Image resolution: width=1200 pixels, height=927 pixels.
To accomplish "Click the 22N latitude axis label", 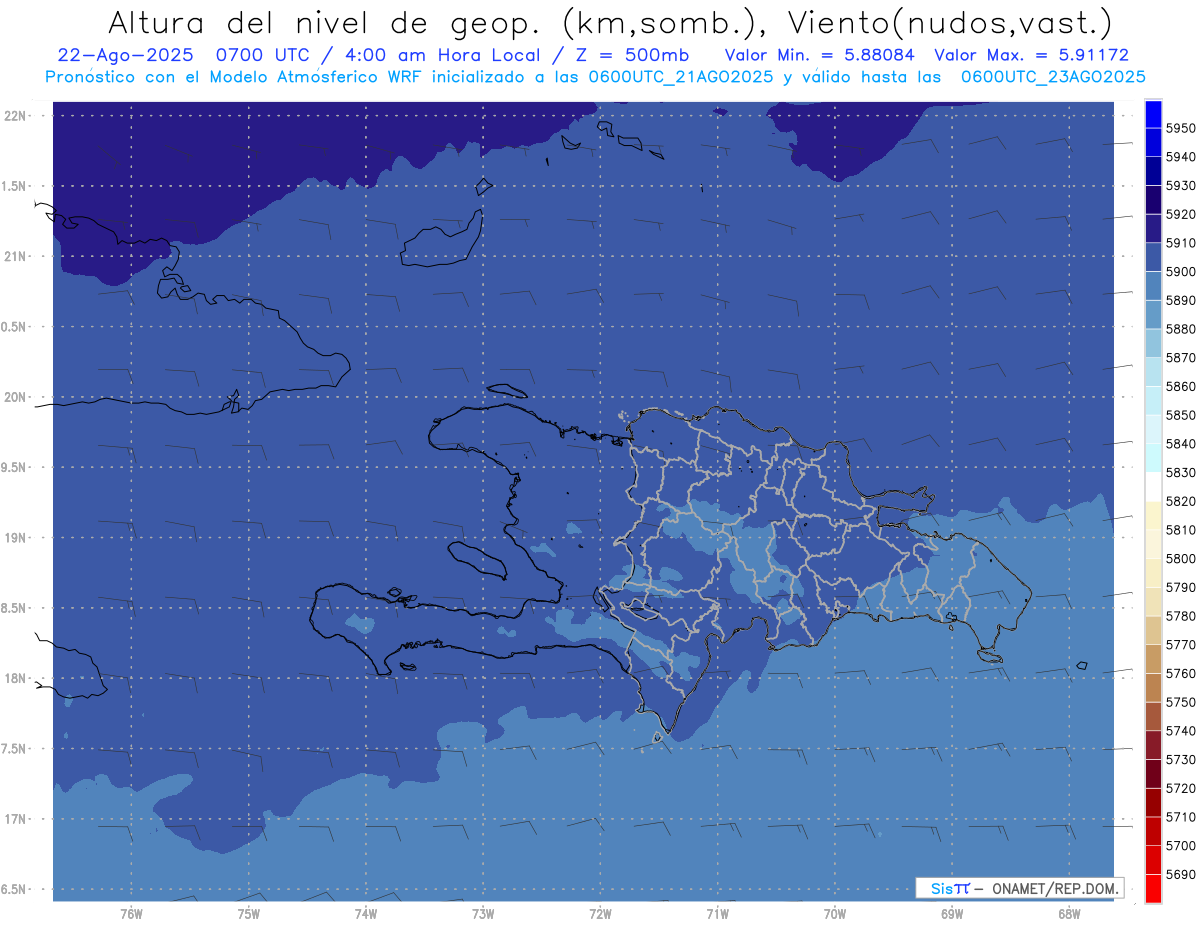I will click(x=17, y=116).
